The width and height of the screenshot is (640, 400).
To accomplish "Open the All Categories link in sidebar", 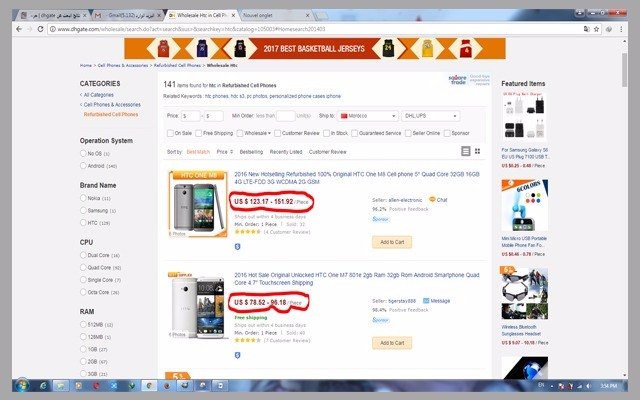I will (x=98, y=95).
